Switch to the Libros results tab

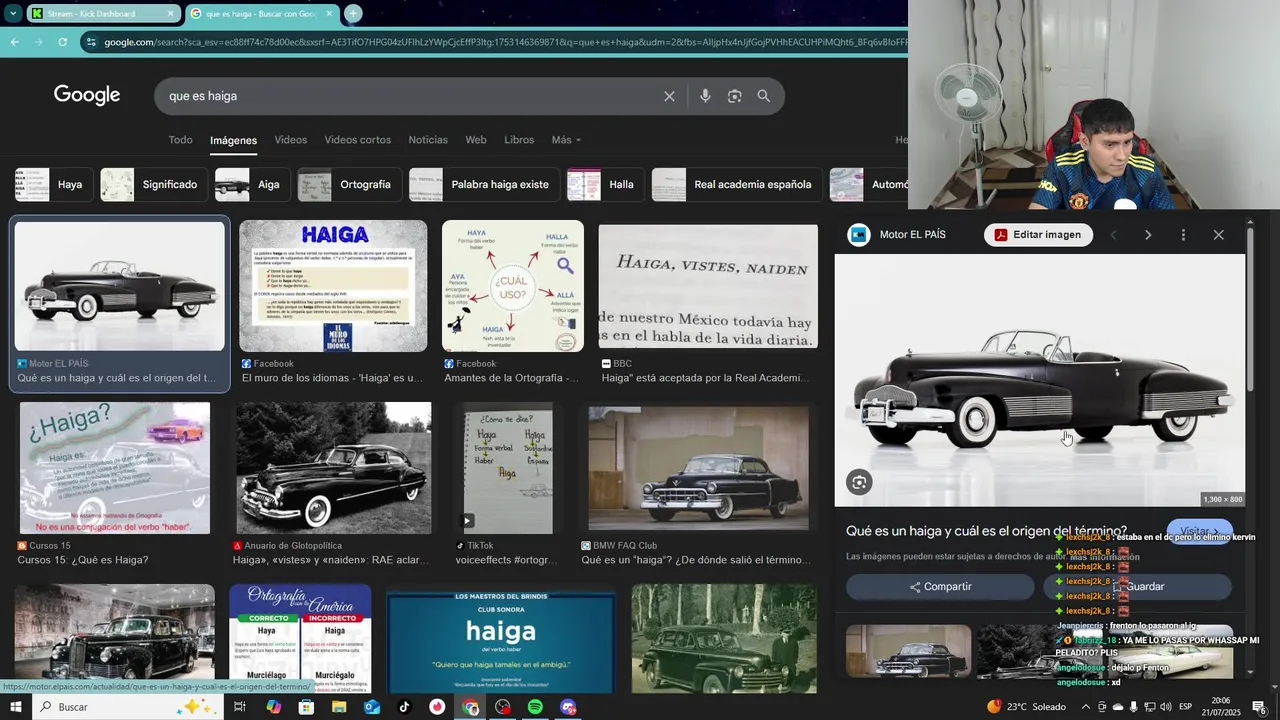coord(519,140)
